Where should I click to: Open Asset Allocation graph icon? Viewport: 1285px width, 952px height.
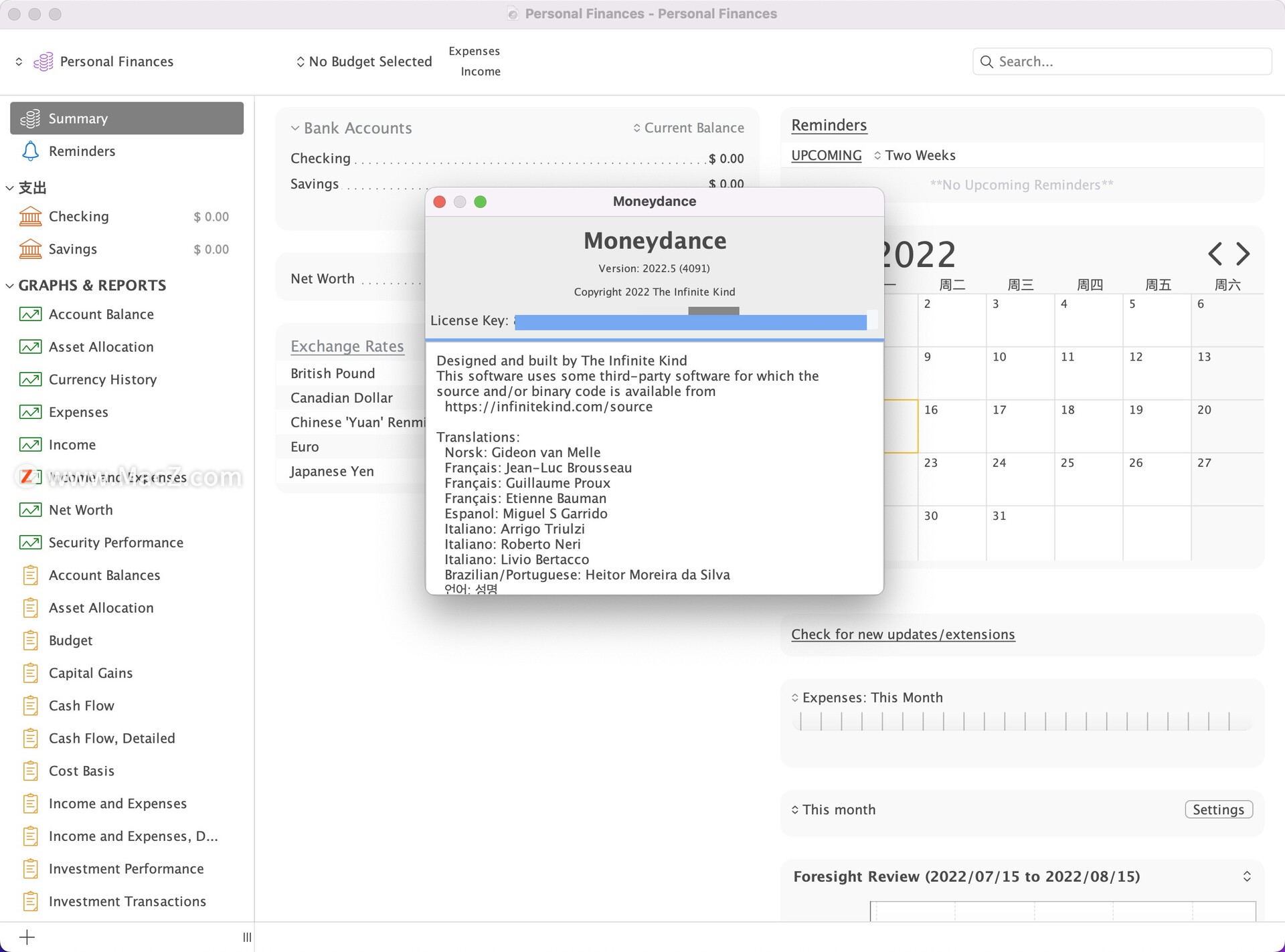(30, 347)
